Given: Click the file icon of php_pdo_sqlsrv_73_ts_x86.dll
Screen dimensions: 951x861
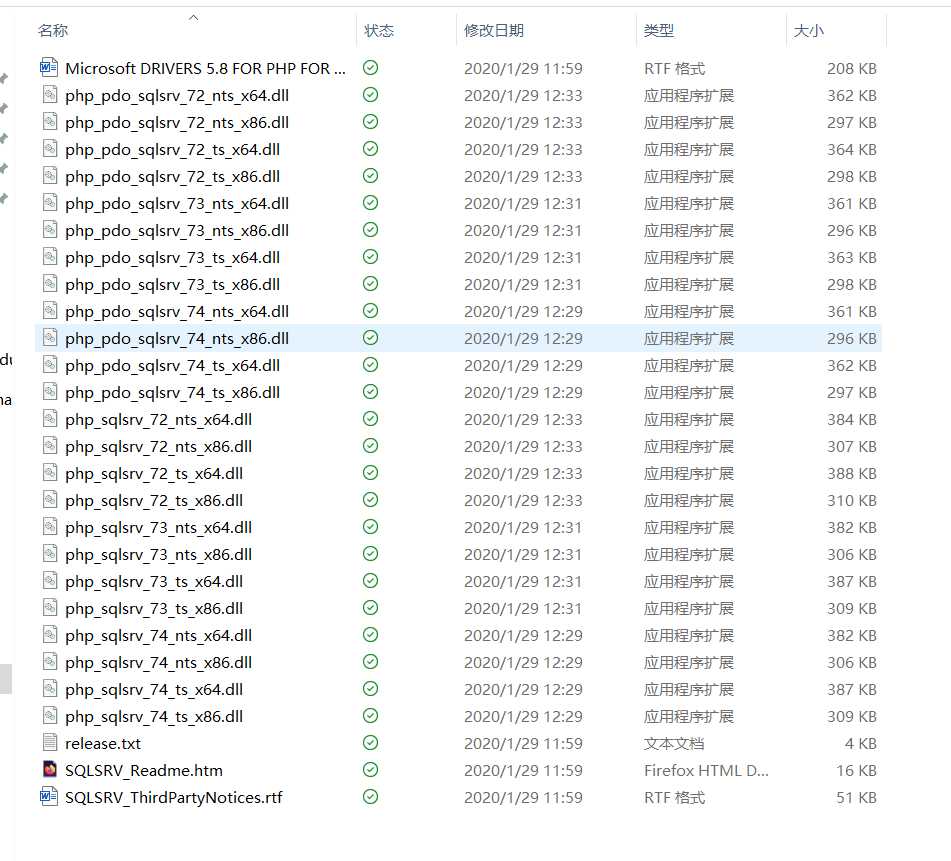Looking at the screenshot, I should point(50,284).
